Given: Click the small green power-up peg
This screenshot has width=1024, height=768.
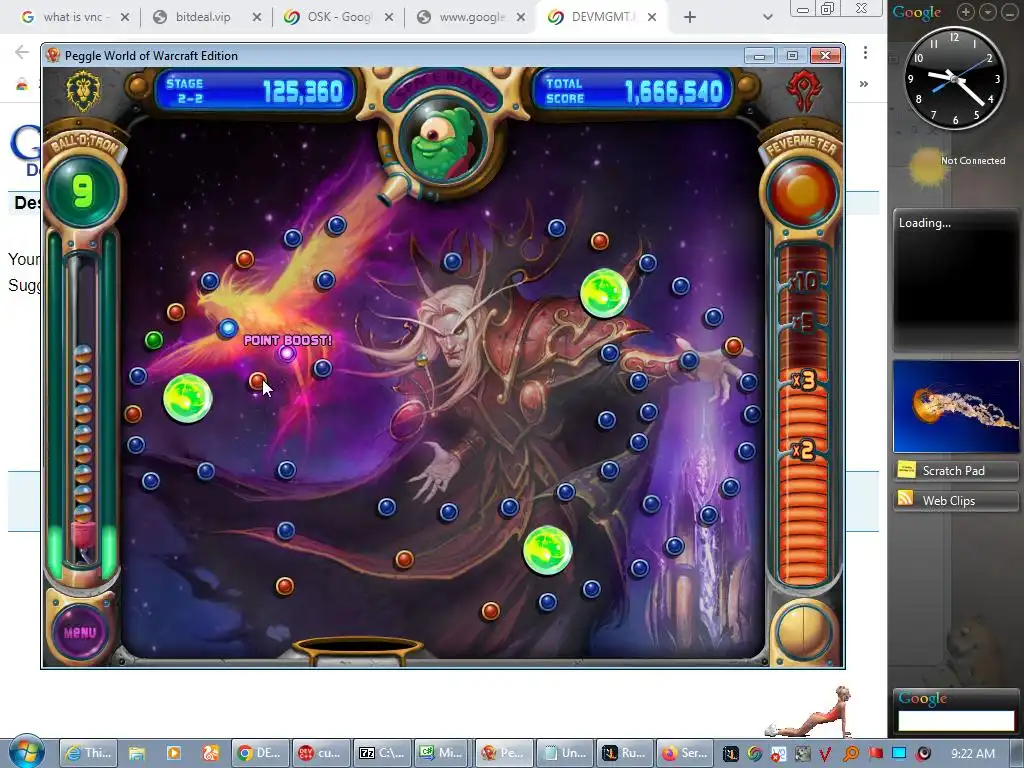Looking at the screenshot, I should pos(153,340).
